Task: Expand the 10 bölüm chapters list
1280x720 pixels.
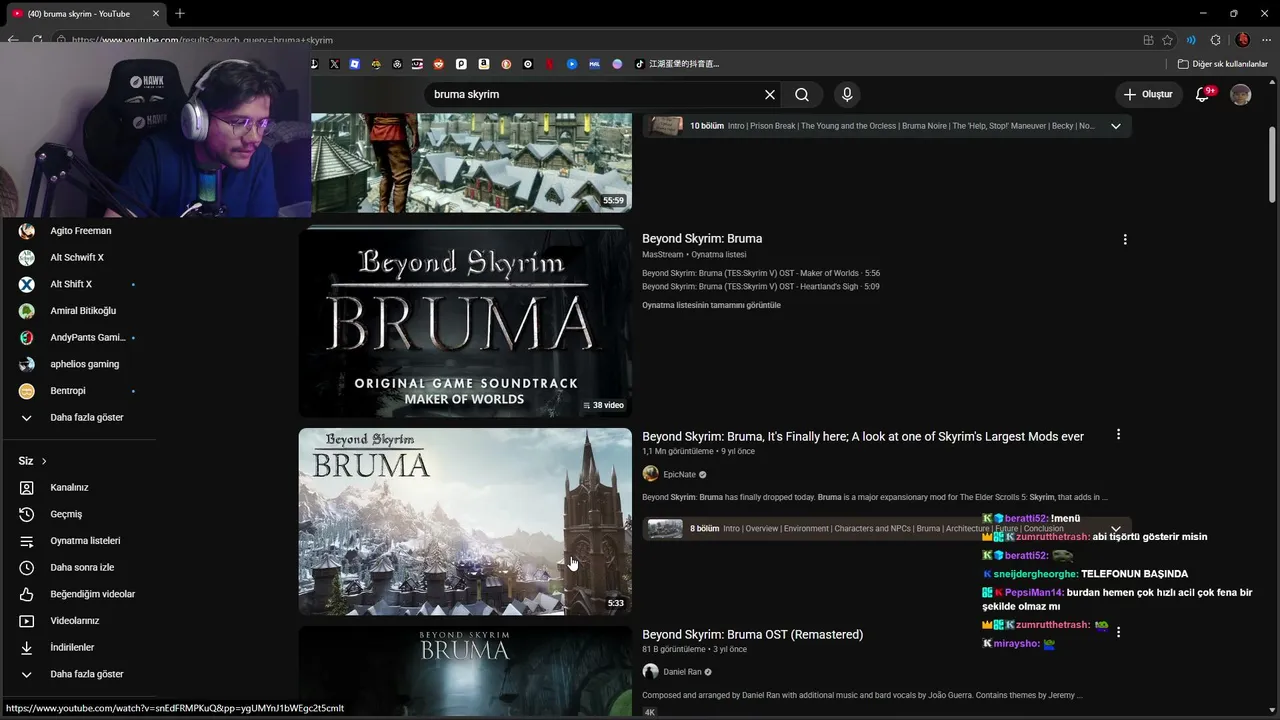Action: coord(1116,126)
